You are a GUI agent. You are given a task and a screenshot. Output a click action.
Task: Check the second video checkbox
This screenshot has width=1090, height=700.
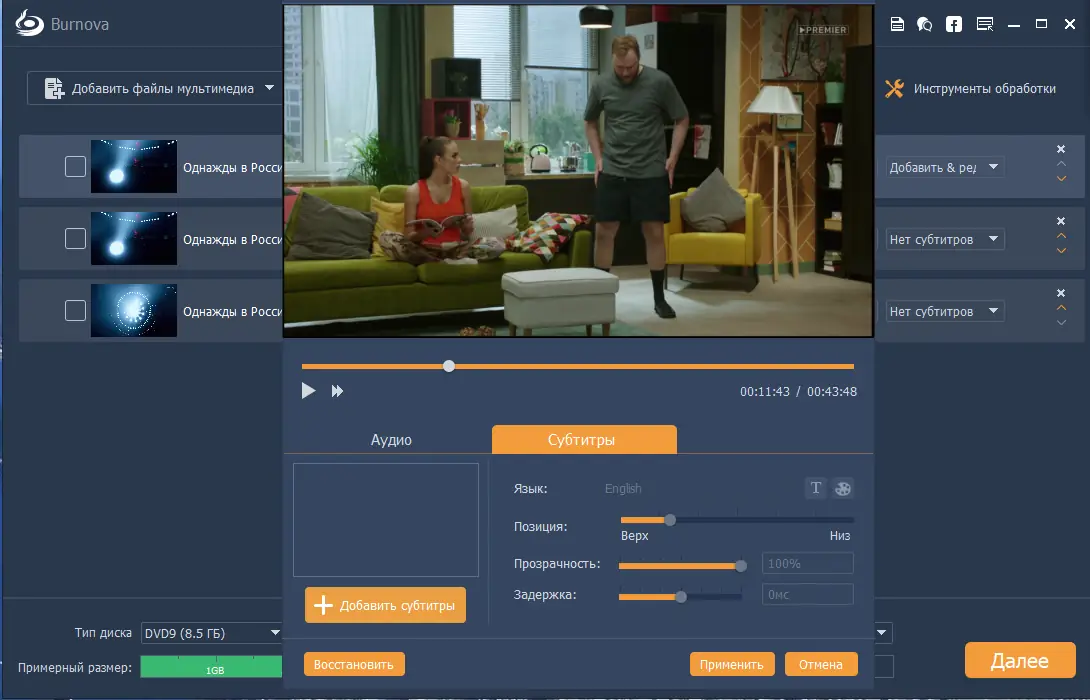click(x=75, y=238)
